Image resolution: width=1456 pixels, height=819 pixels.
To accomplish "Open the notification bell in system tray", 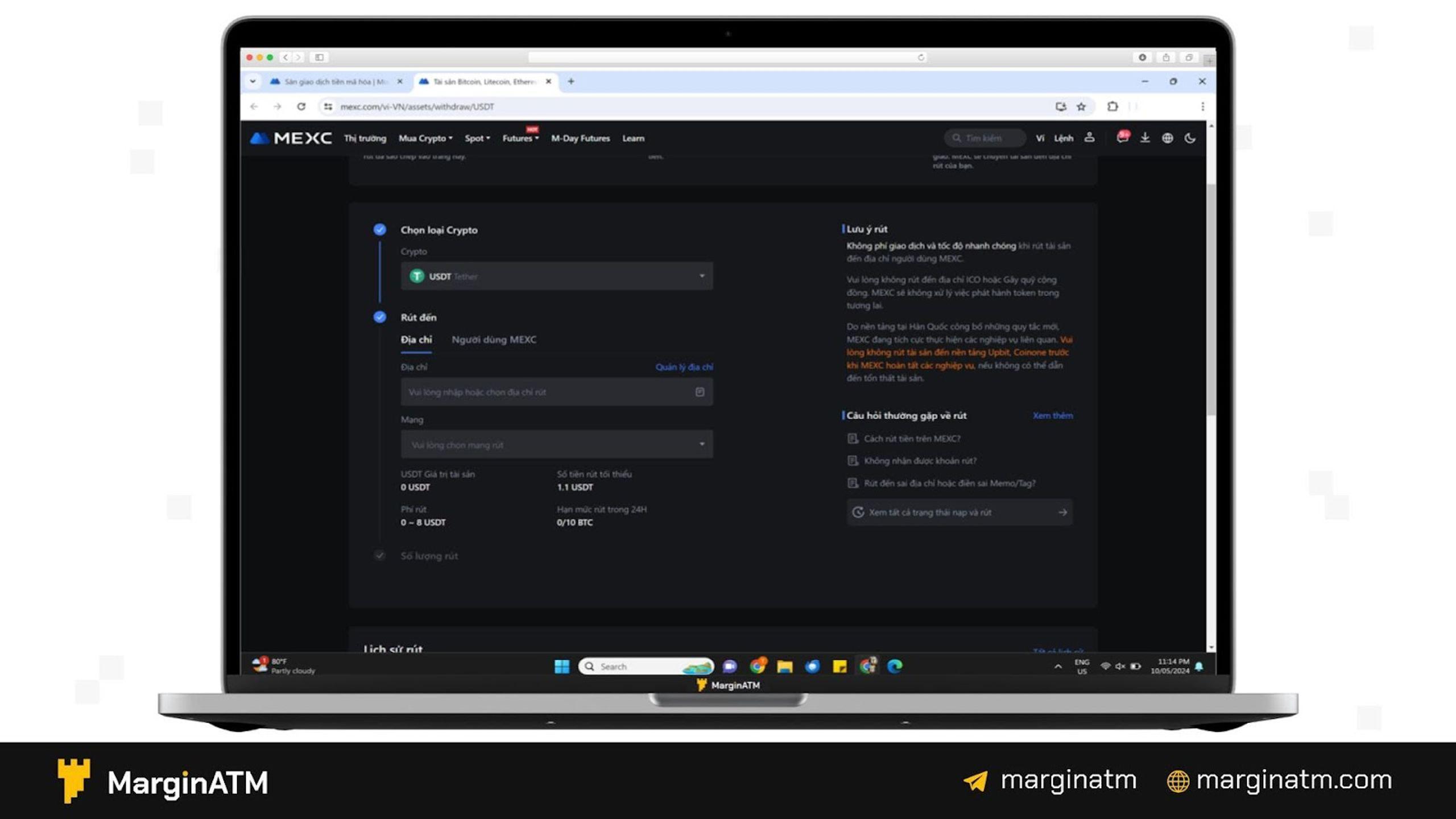I will (1199, 667).
